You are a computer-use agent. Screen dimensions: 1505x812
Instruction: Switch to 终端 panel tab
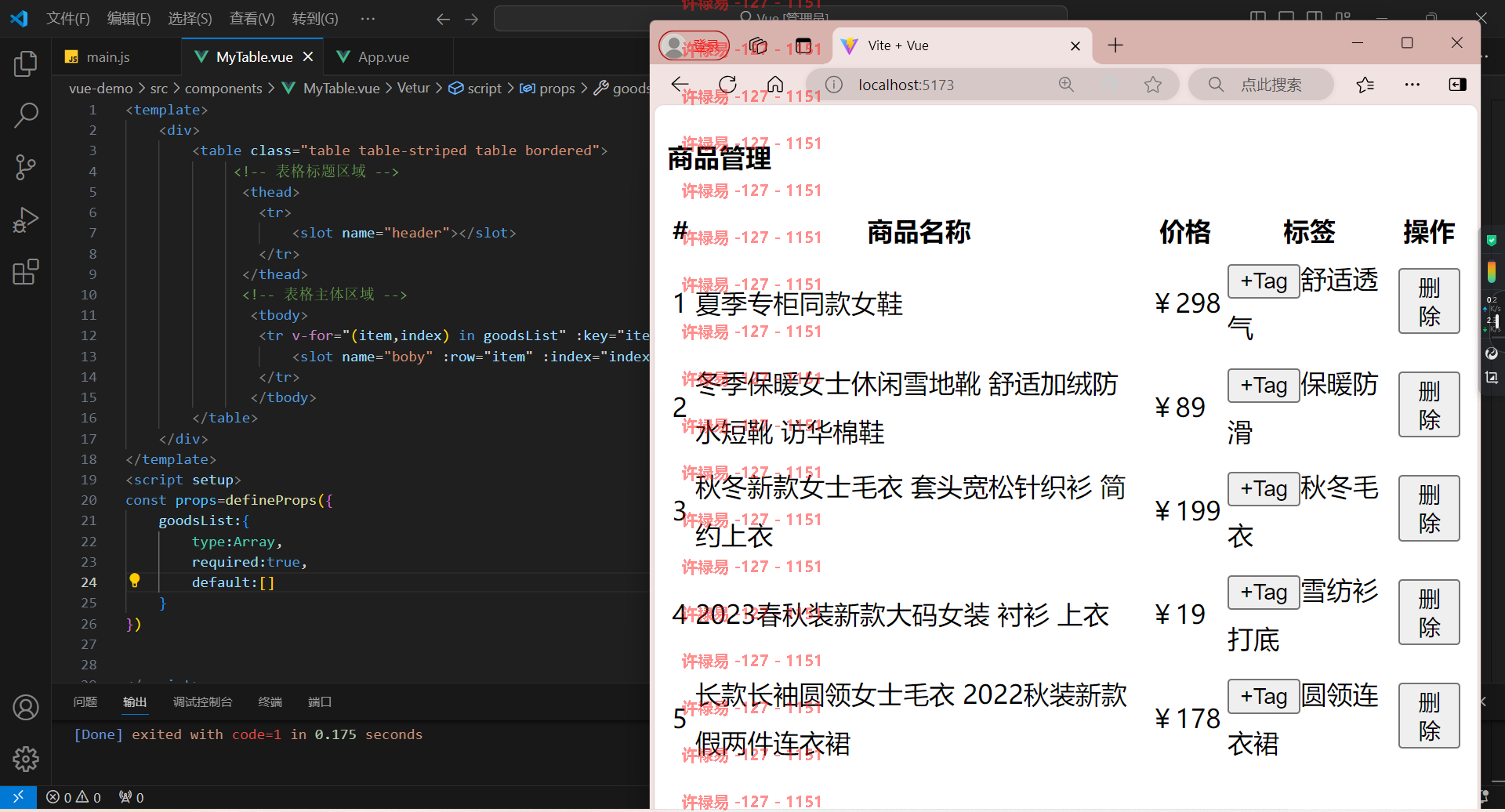[x=270, y=702]
